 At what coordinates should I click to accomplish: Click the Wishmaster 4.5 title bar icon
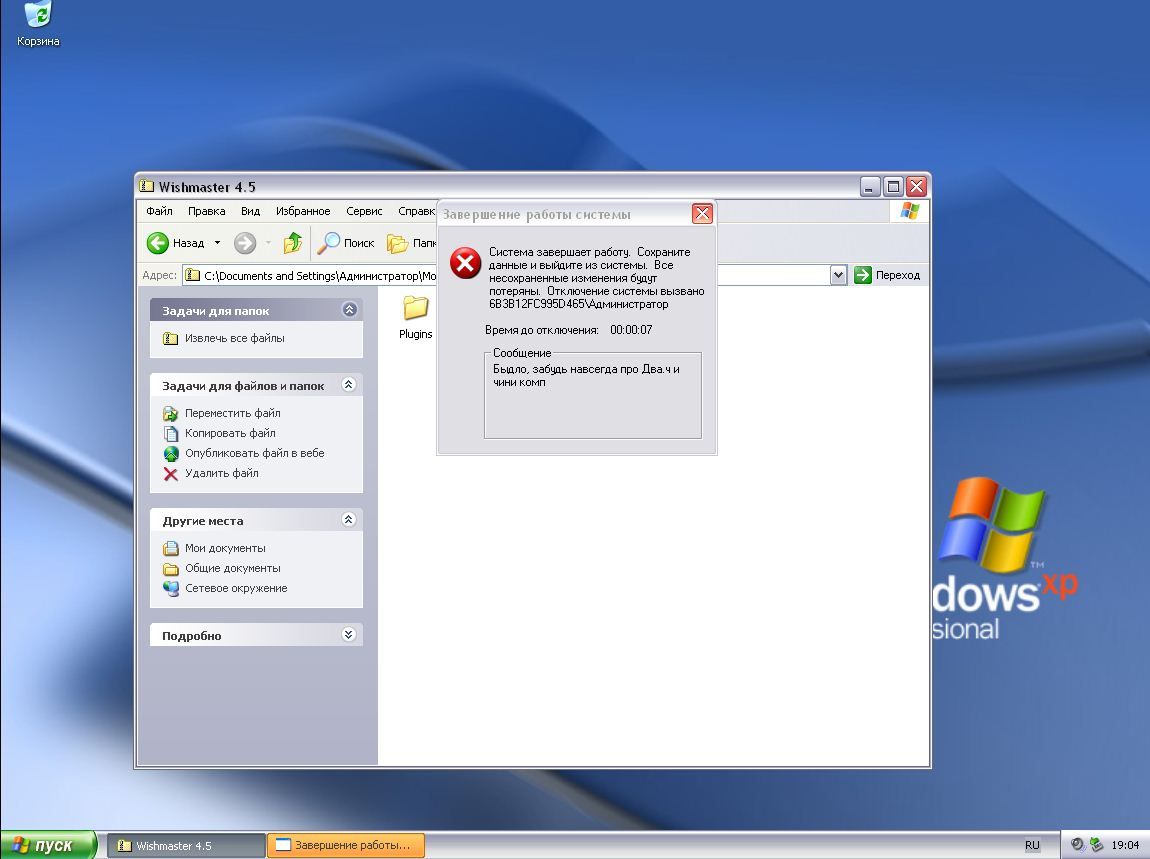[147, 186]
